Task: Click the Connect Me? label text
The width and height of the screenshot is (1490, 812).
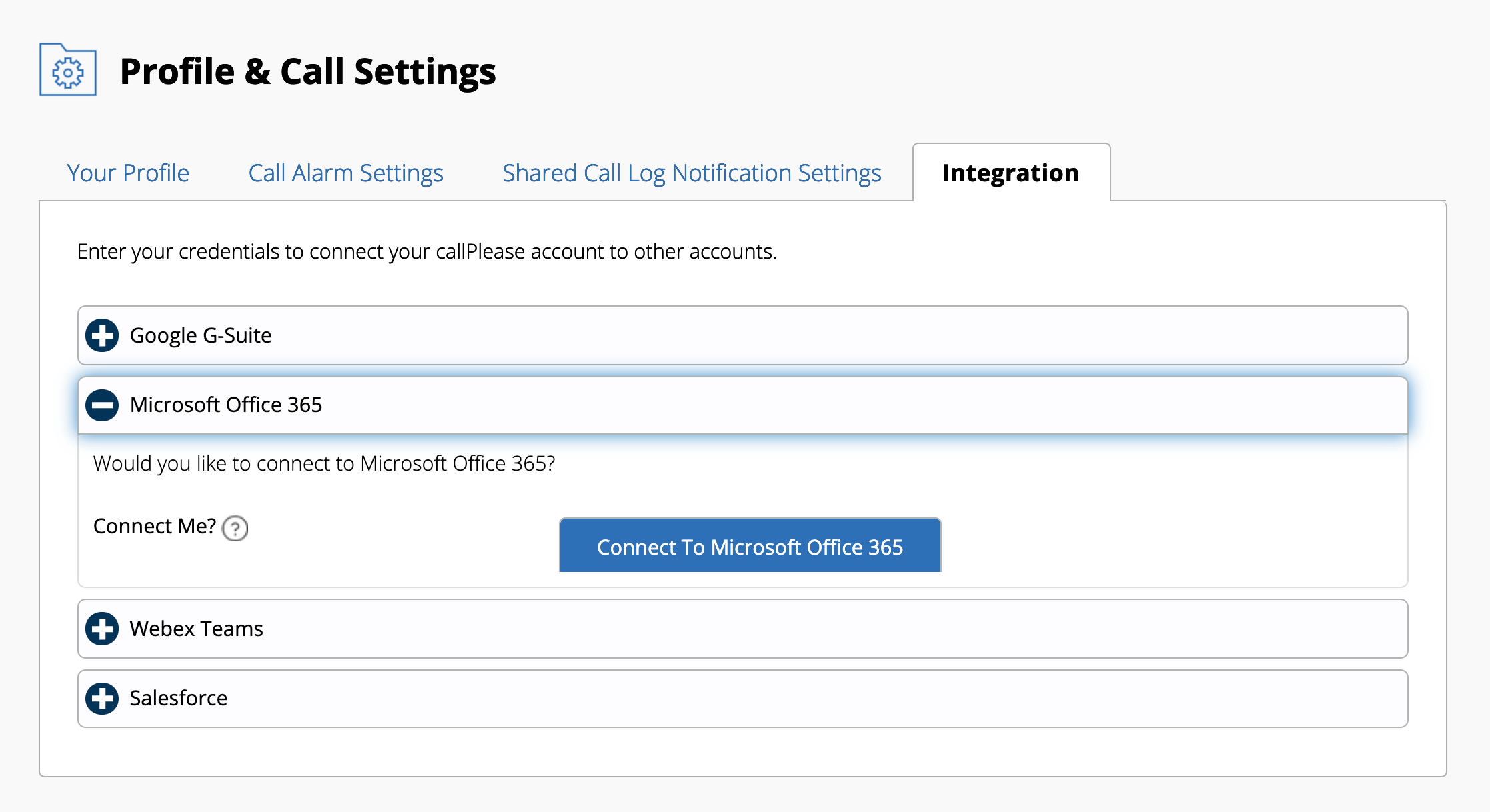Action: (x=155, y=526)
